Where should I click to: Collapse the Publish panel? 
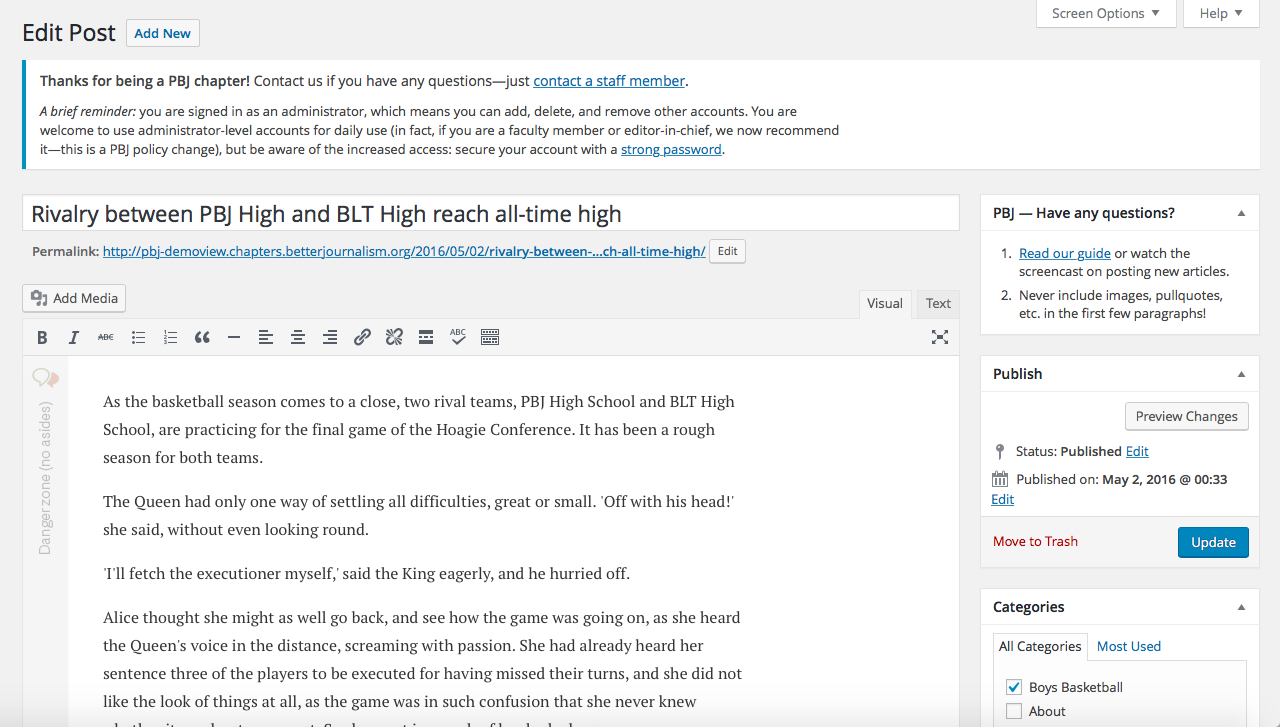(x=1241, y=374)
